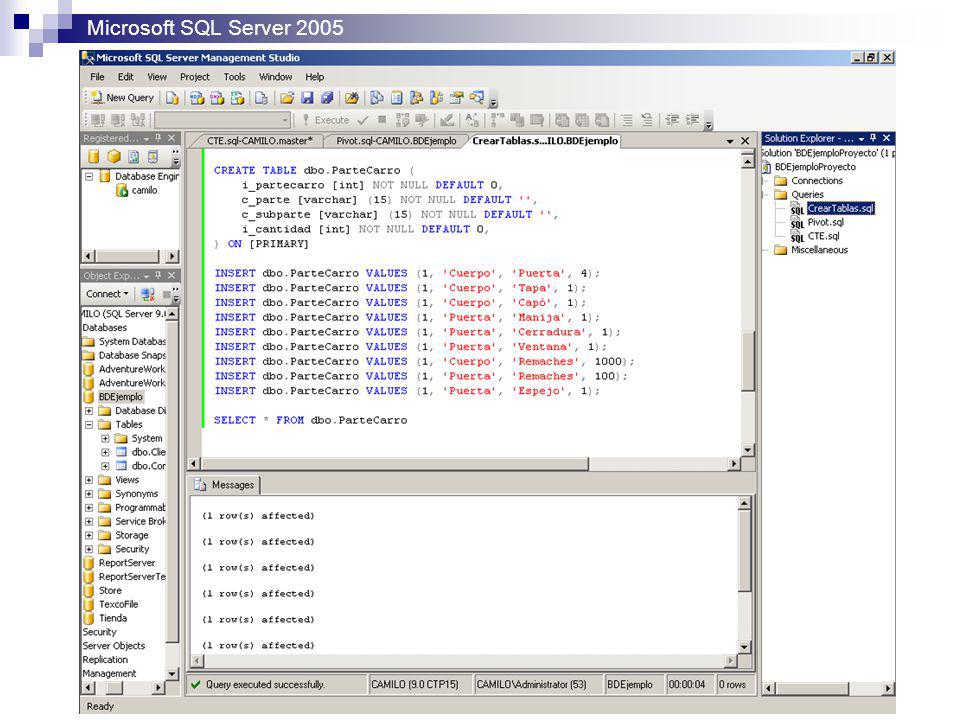Collapse the Tables folder node
Viewport: 960px width, 720px height.
coord(89,424)
